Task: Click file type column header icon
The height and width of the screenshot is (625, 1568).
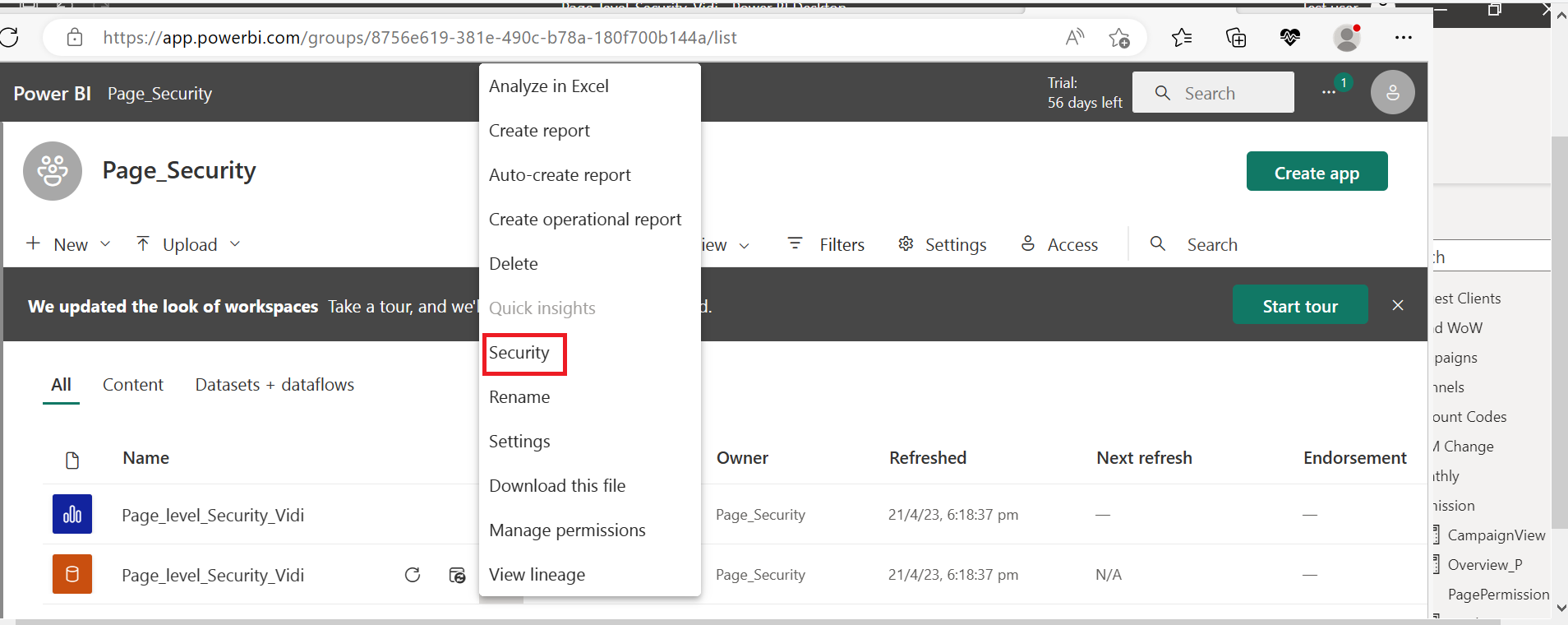Action: [72, 461]
